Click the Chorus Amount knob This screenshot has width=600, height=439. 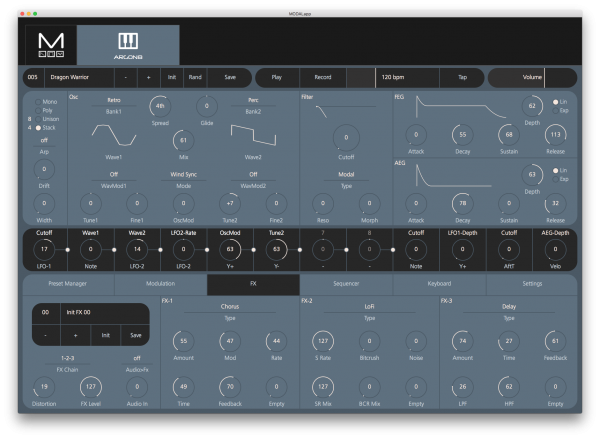183,341
